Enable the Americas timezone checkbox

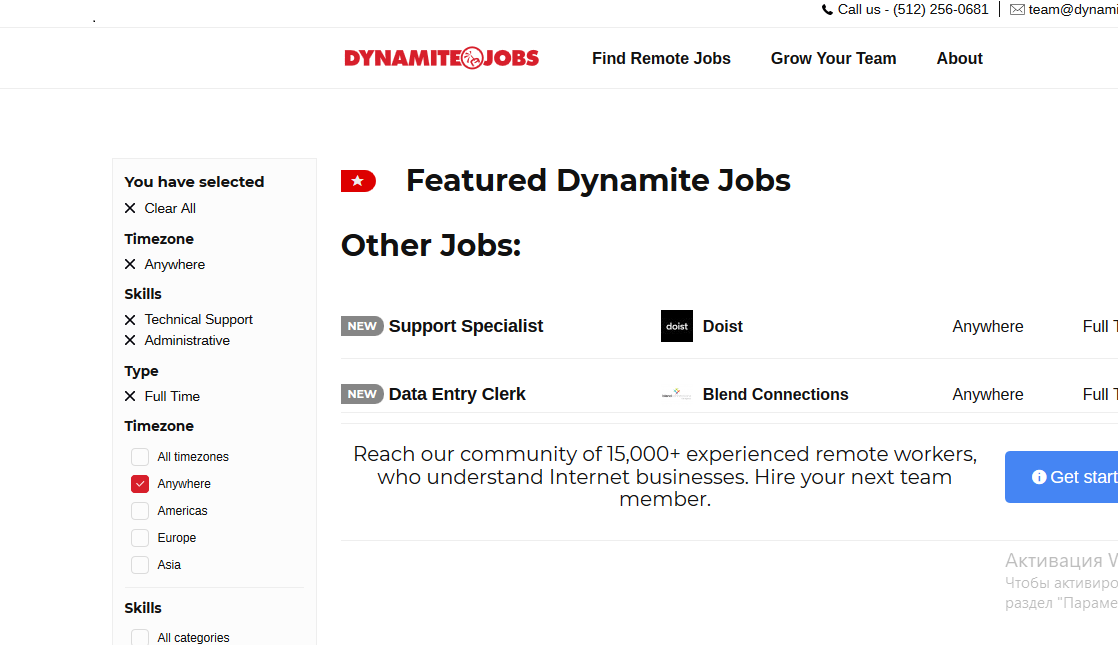pos(140,511)
